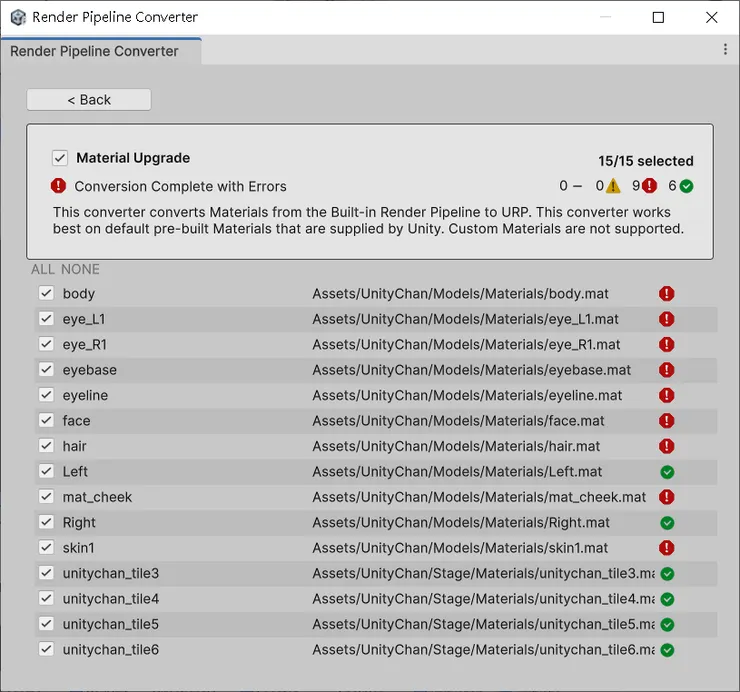
Task: Toggle the face material checkbox
Action: click(x=46, y=421)
